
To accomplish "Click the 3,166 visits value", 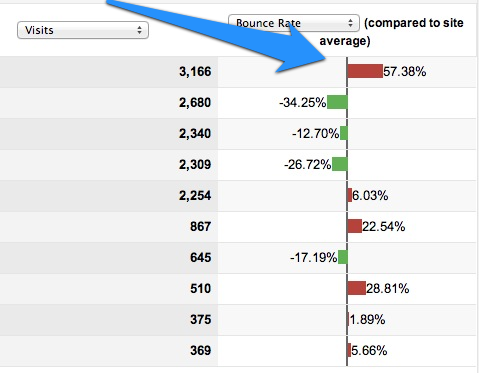I will click(x=195, y=71).
